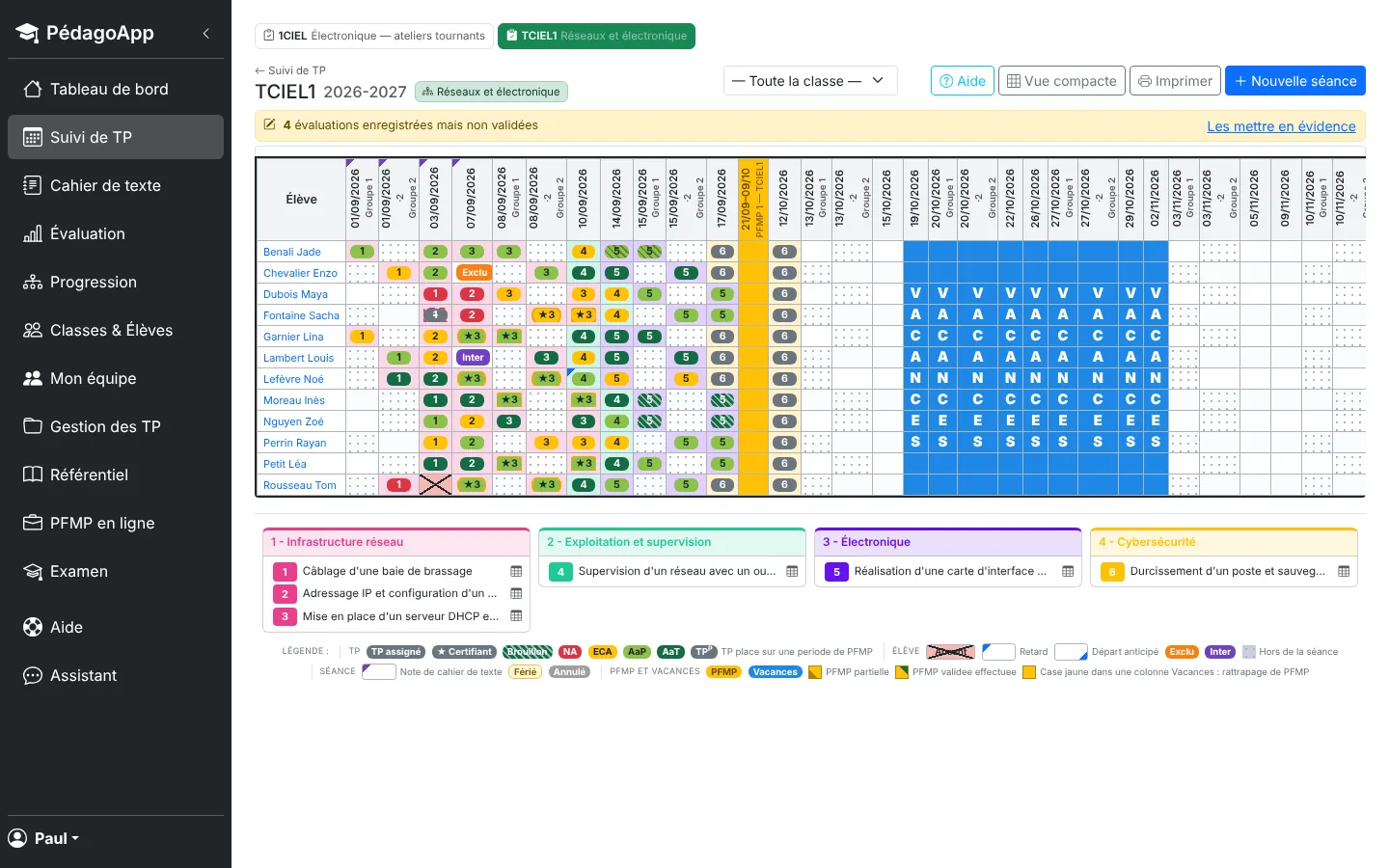Screen dimensions: 1389x868
Task: Click the Imprimer button
Action: point(1175,81)
